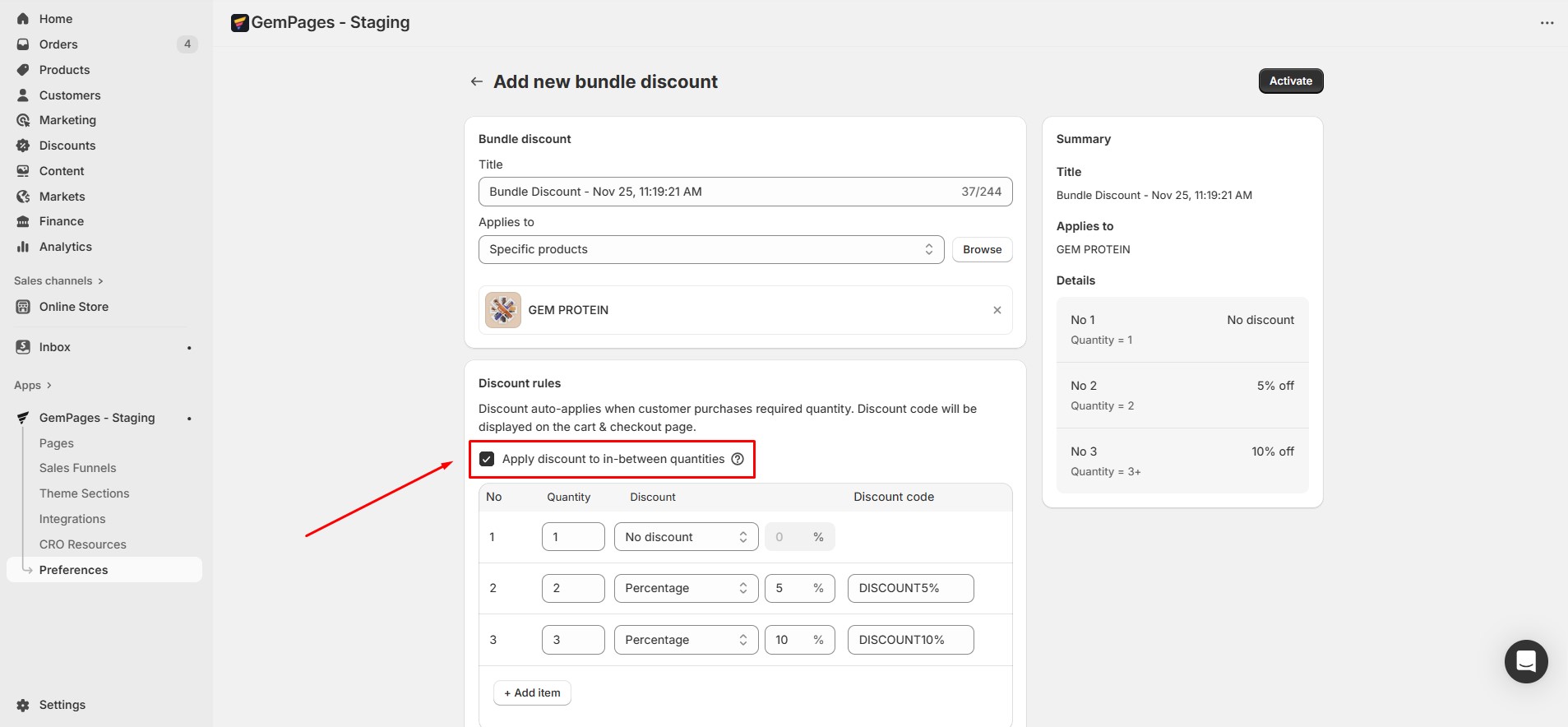Open No discount type dropdown in row 1

click(686, 537)
